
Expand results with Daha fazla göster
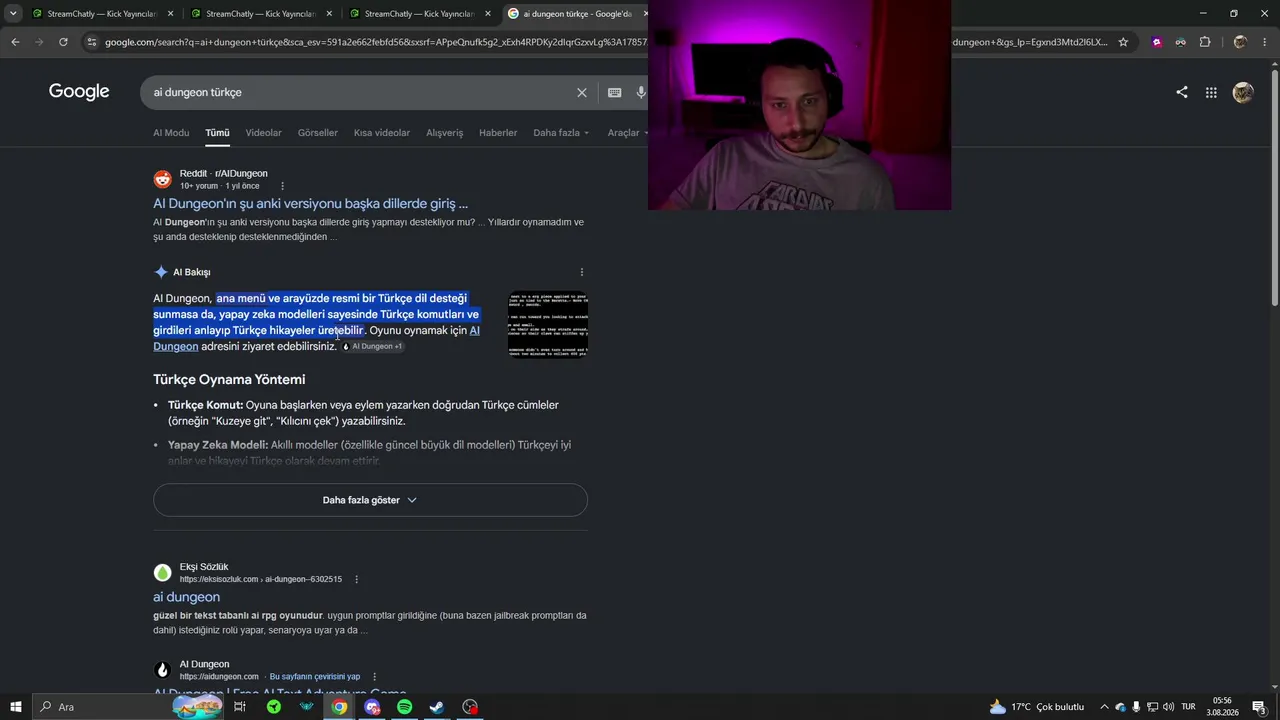(x=370, y=500)
